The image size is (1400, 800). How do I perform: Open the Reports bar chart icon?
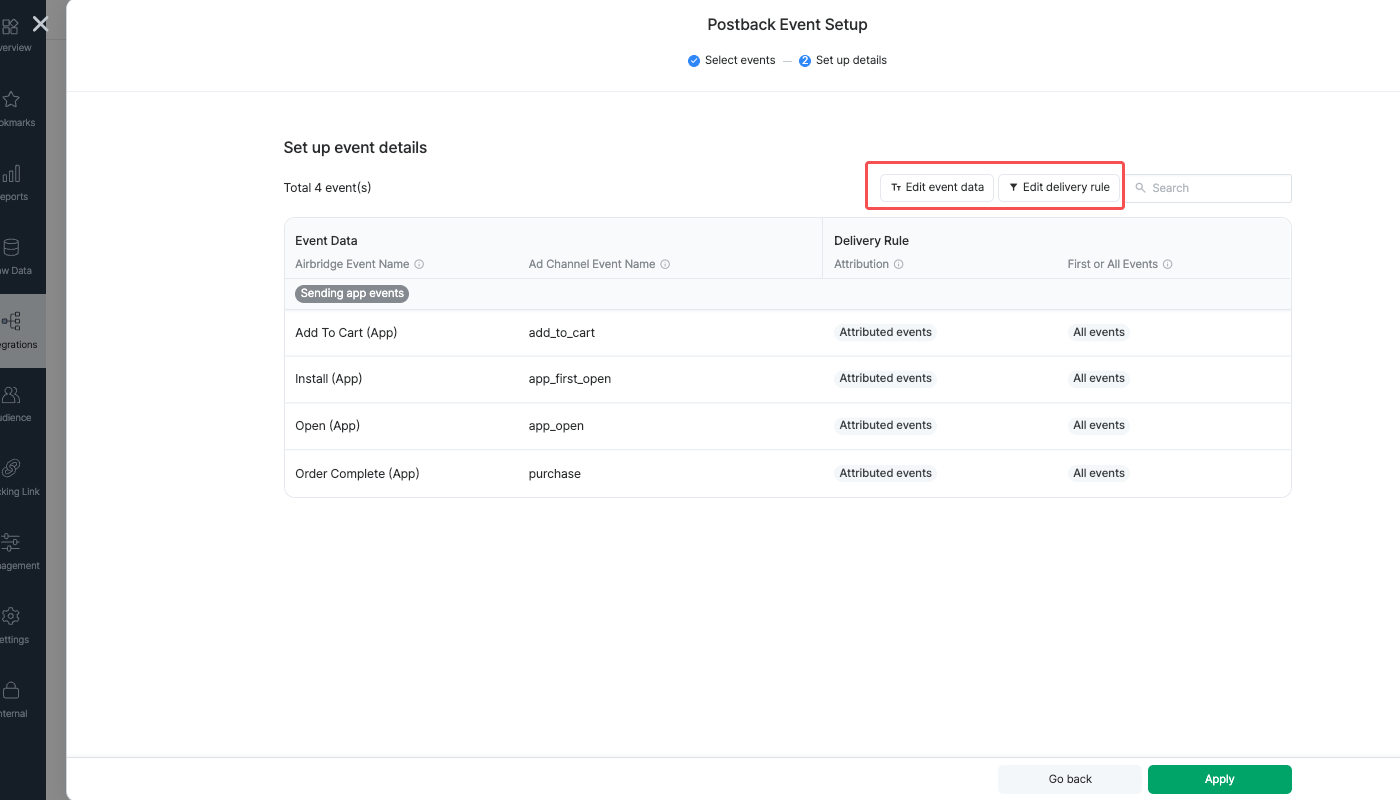[x=11, y=174]
